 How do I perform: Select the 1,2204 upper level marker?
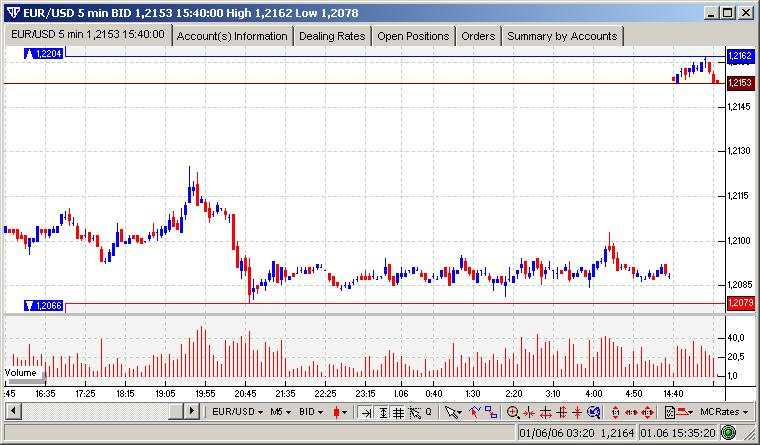(44, 53)
